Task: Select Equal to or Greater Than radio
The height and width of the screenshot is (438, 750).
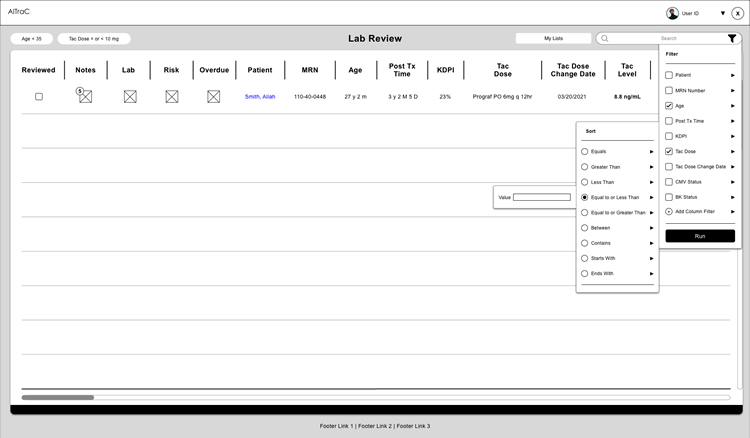Action: 585,212
